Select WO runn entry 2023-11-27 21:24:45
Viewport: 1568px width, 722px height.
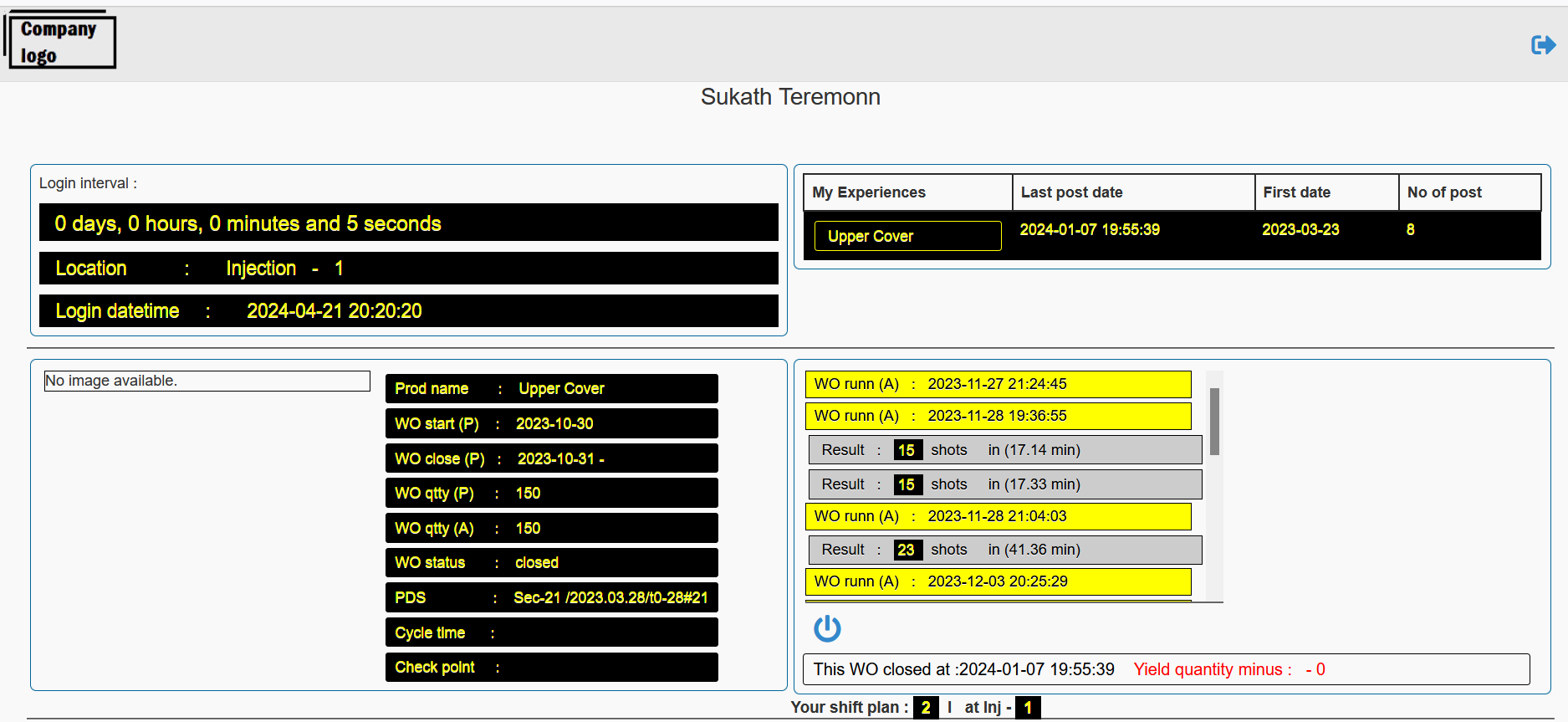999,384
